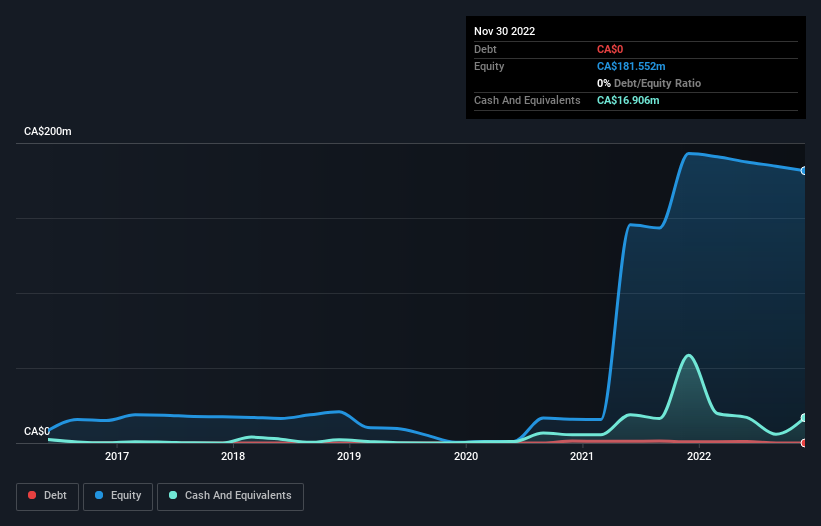The image size is (821, 526).
Task: Click the Equity row label in tooltip
Action: click(x=489, y=66)
